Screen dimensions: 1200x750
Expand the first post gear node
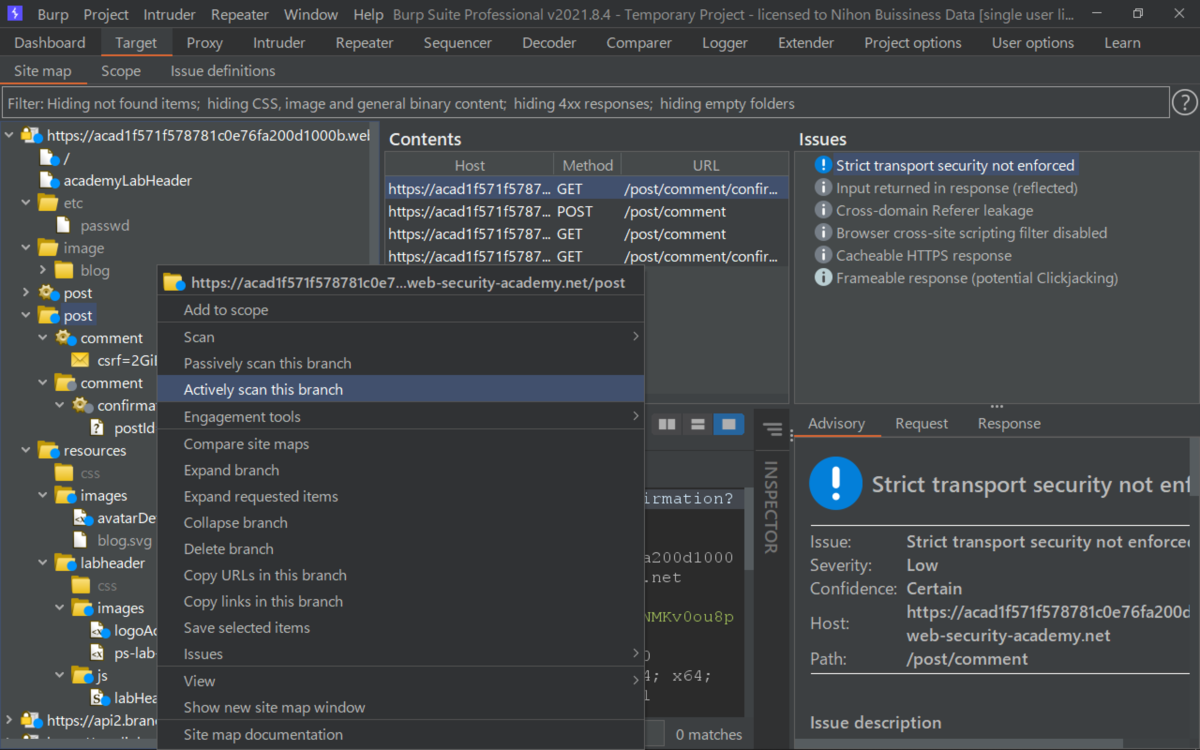(26, 293)
